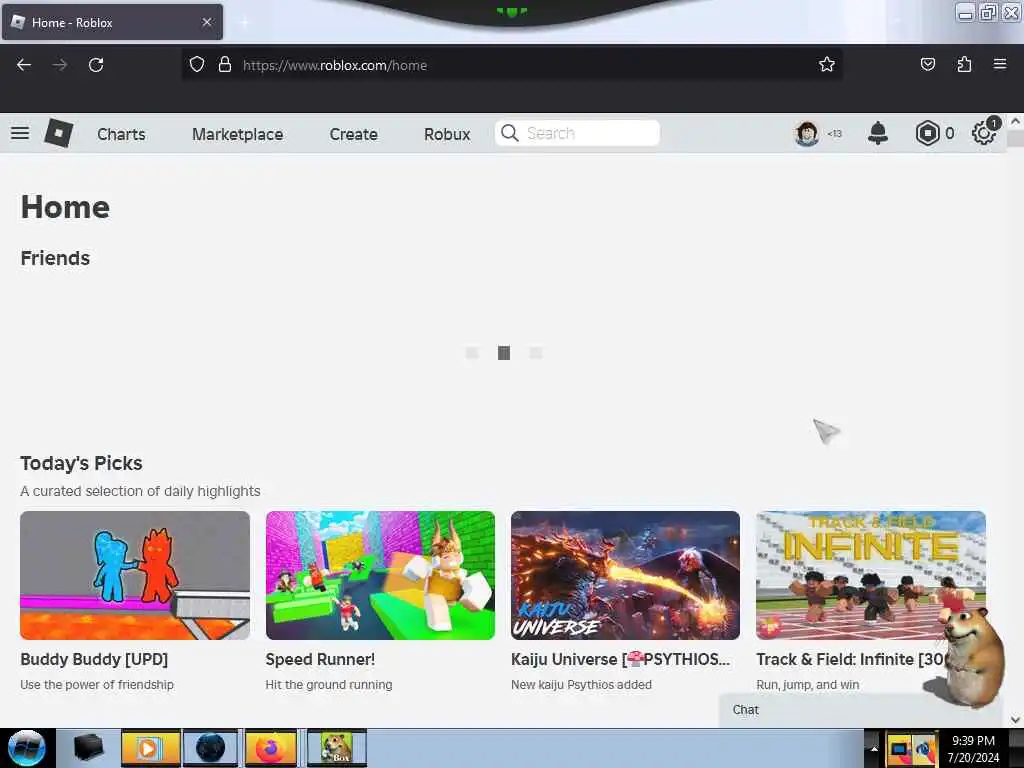The height and width of the screenshot is (768, 1024).
Task: Focus the Roblox search field
Action: pyautogui.click(x=577, y=133)
